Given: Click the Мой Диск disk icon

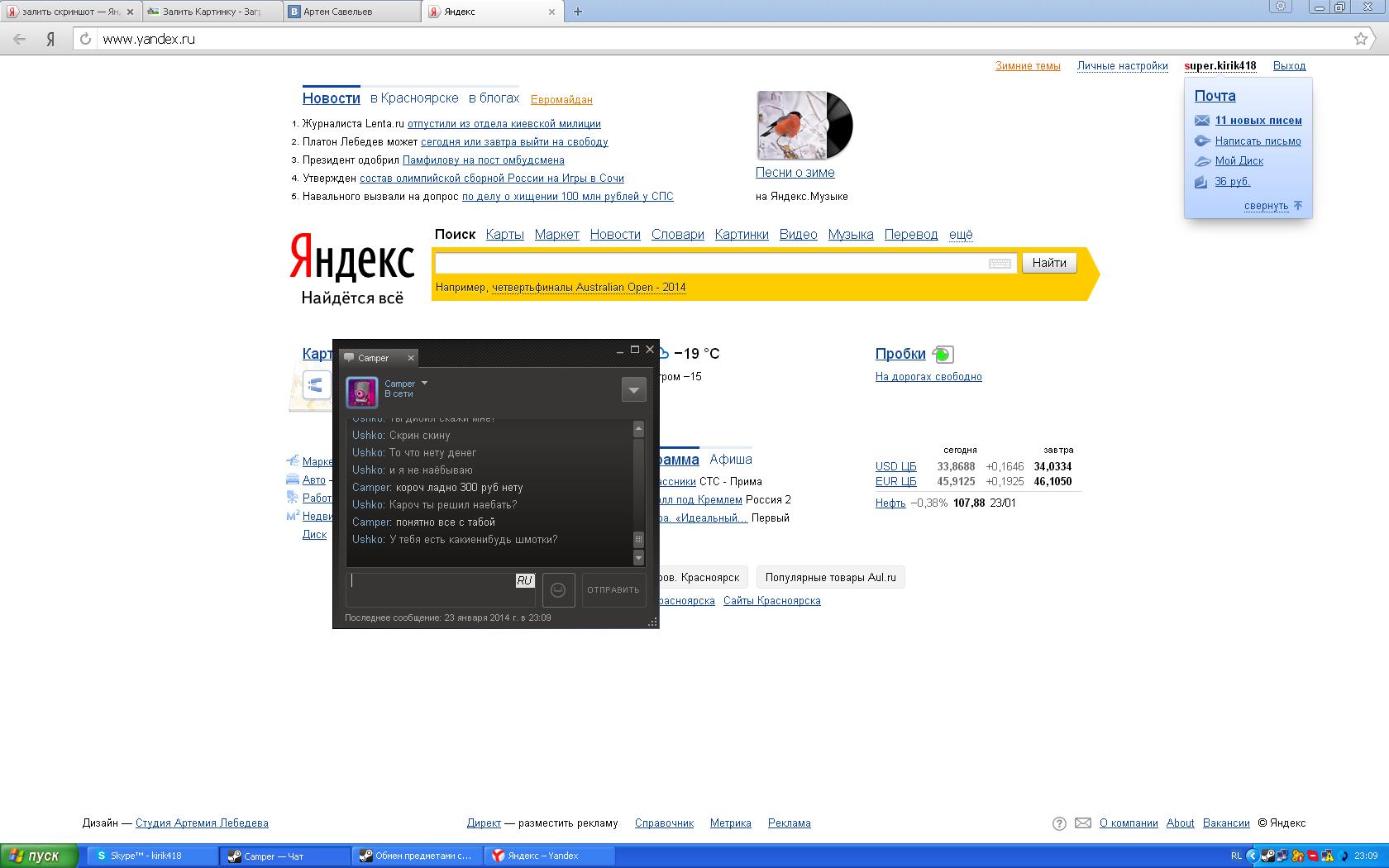Looking at the screenshot, I should pyautogui.click(x=1202, y=161).
